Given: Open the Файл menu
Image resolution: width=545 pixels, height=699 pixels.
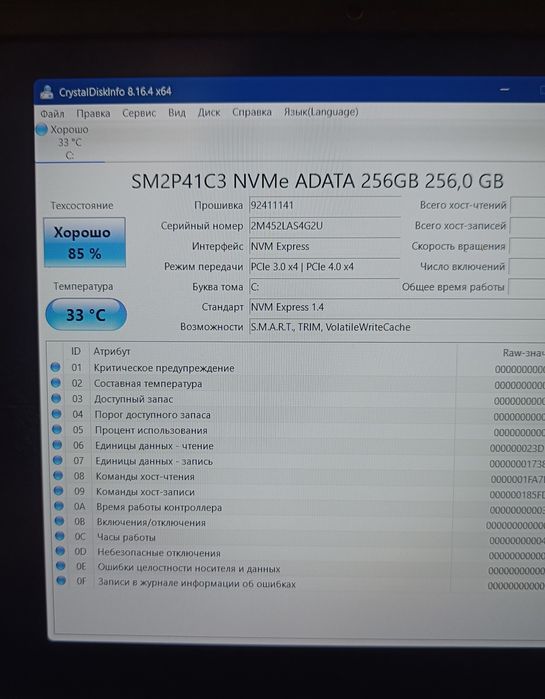Looking at the screenshot, I should click(x=52, y=114).
